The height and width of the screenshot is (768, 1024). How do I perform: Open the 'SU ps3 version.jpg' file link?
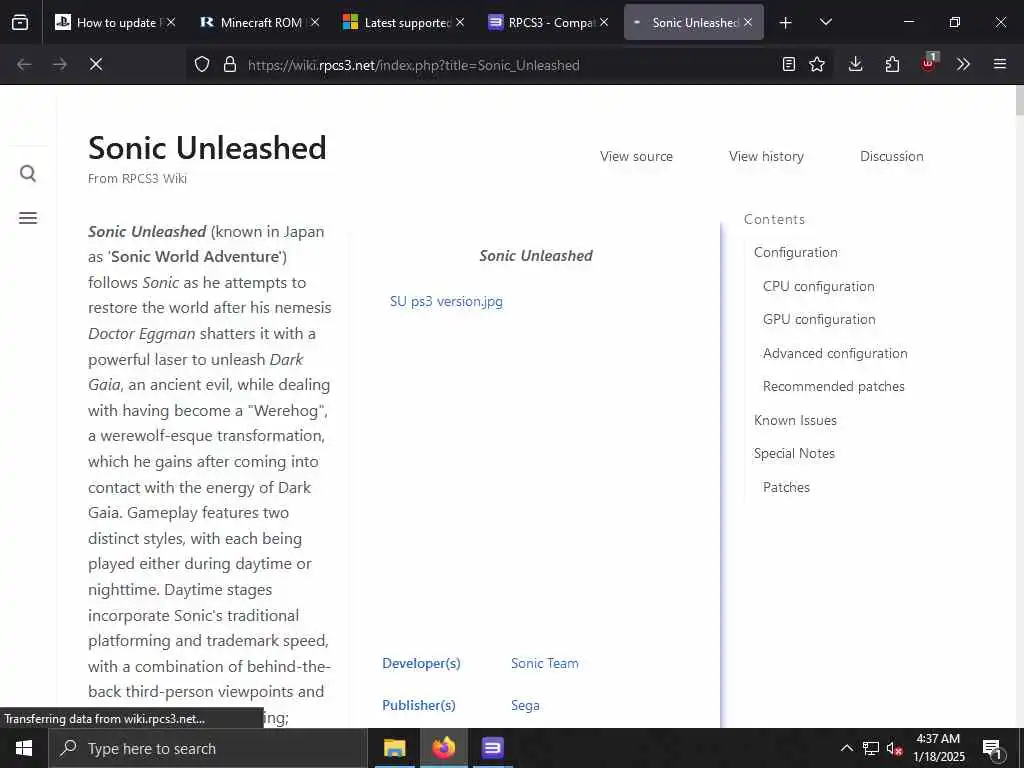[446, 301]
